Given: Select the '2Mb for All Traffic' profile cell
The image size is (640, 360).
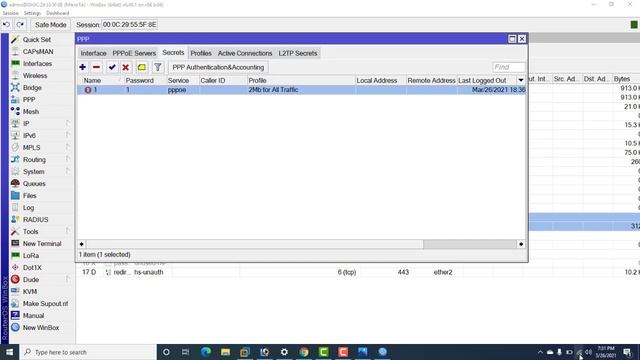Looking at the screenshot, I should [273, 90].
